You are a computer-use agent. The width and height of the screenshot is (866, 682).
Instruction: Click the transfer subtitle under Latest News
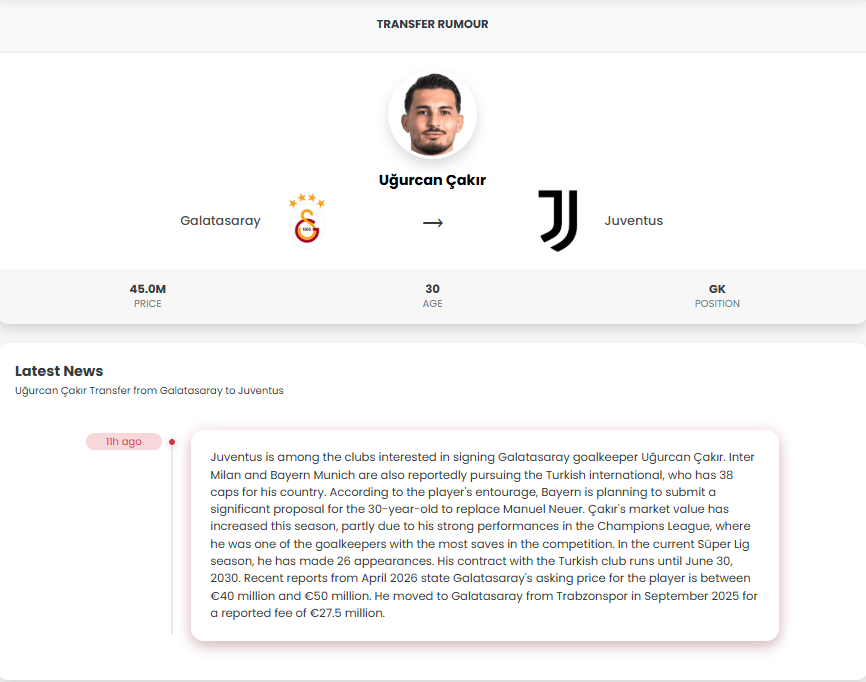pyautogui.click(x=149, y=391)
